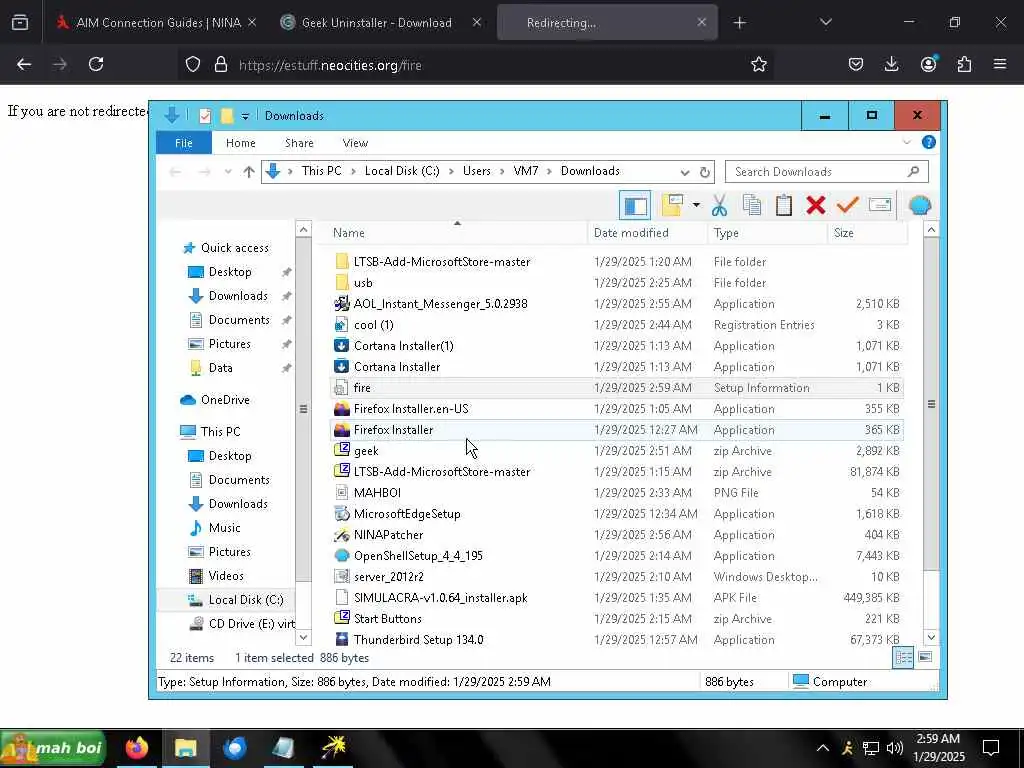Click the Cut scissors toolbar icon
This screenshot has width=1024, height=768.
point(719,206)
